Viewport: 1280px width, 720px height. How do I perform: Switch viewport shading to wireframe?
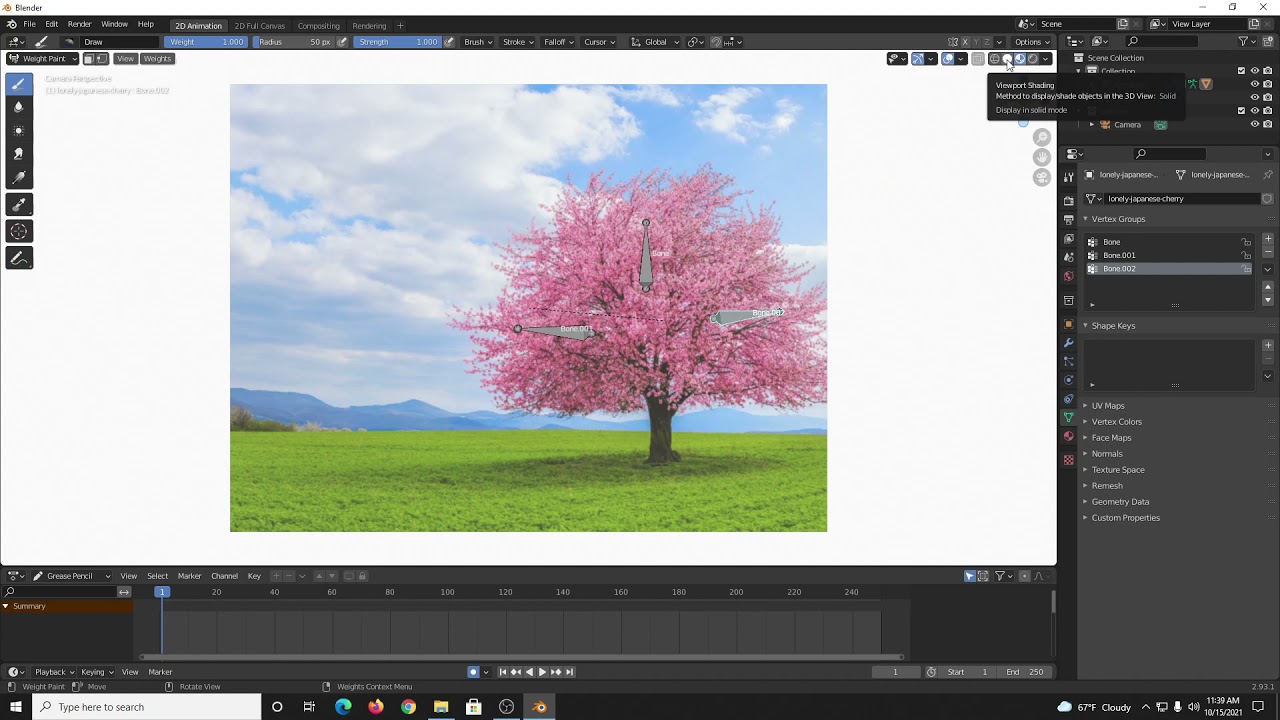click(994, 58)
